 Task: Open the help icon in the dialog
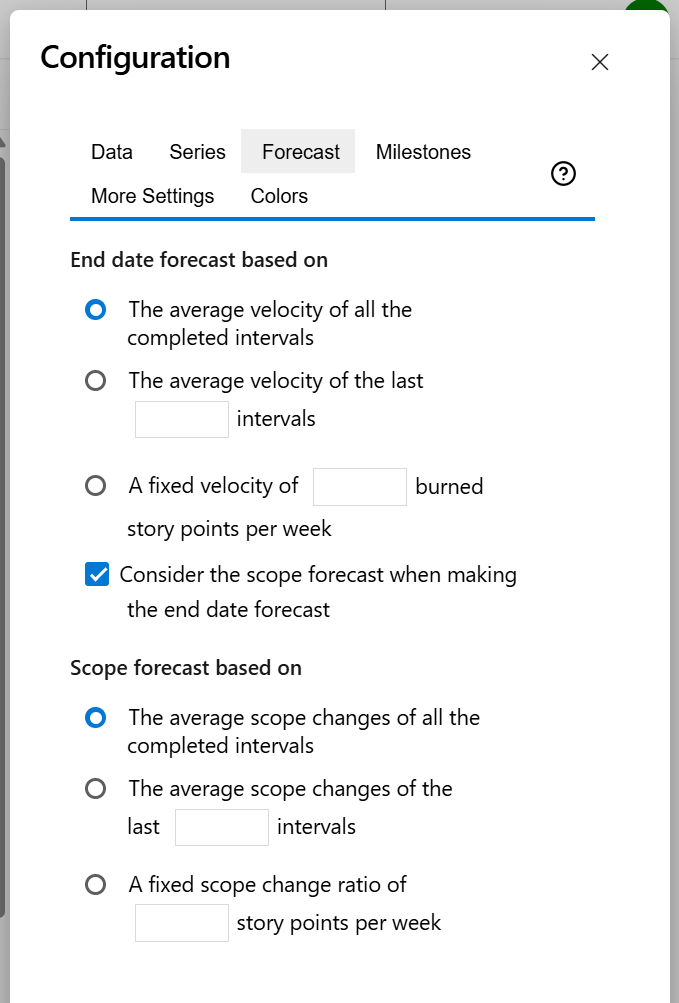click(563, 173)
